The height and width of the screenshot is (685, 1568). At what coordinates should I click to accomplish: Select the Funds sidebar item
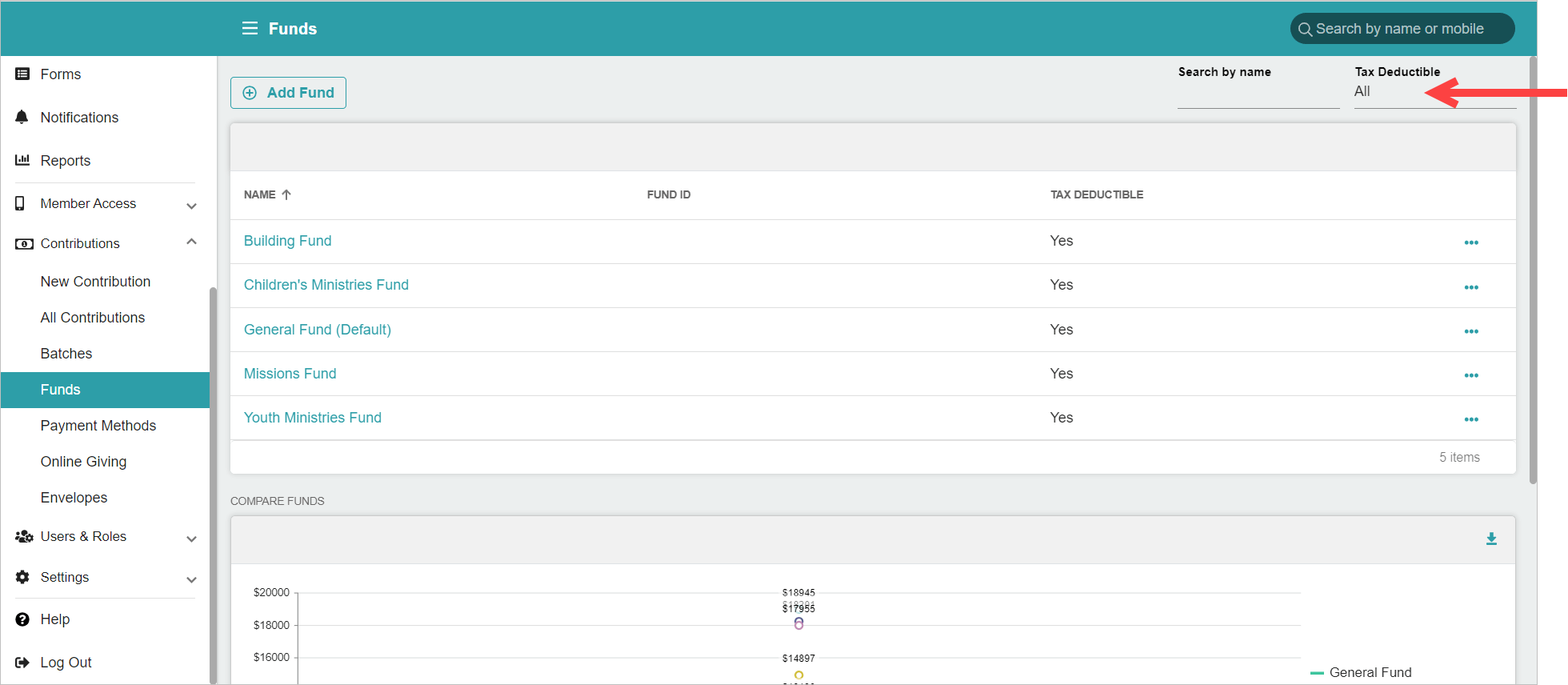pyautogui.click(x=105, y=390)
